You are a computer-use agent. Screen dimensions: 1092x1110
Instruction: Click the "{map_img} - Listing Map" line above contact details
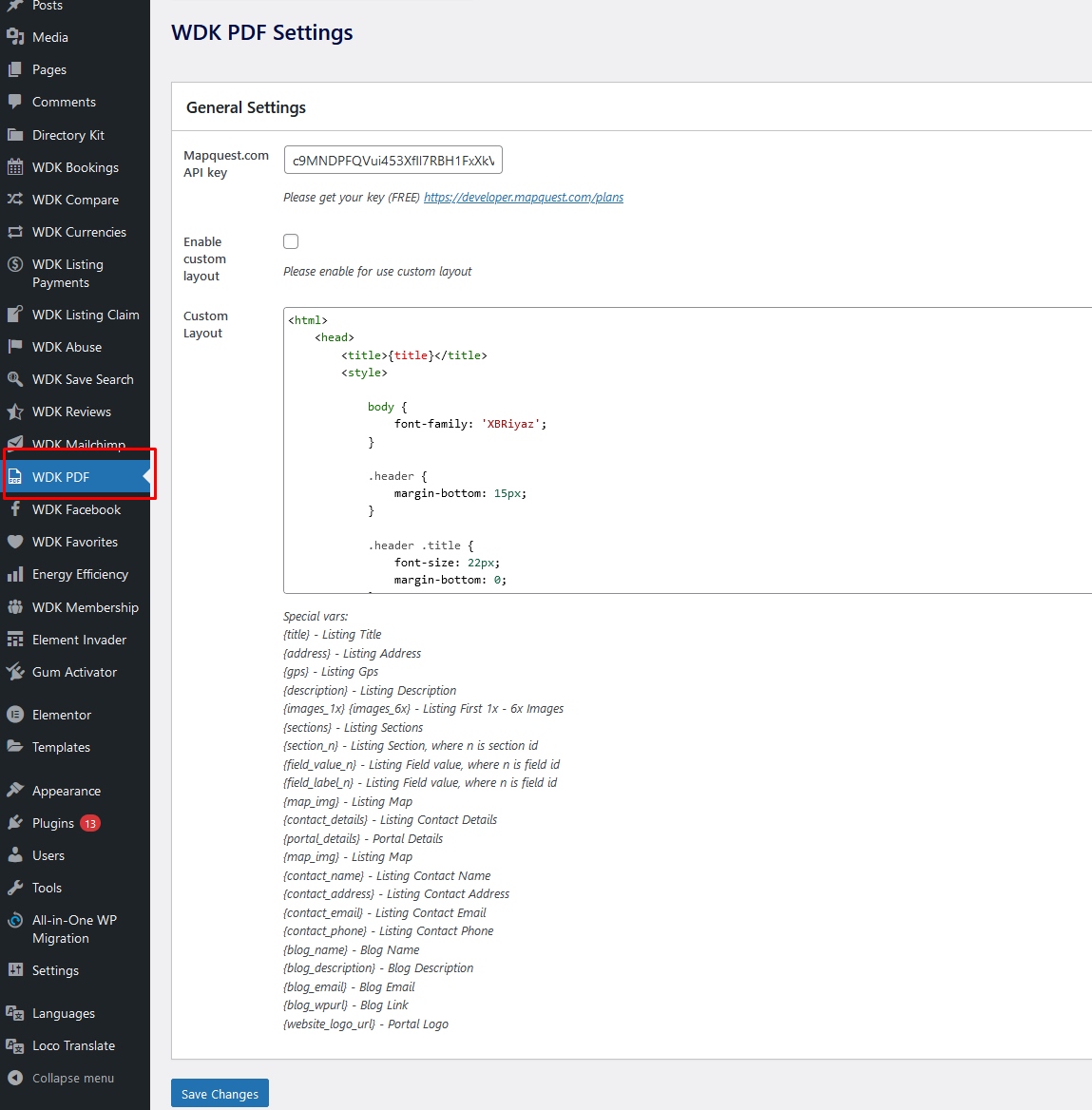(348, 802)
